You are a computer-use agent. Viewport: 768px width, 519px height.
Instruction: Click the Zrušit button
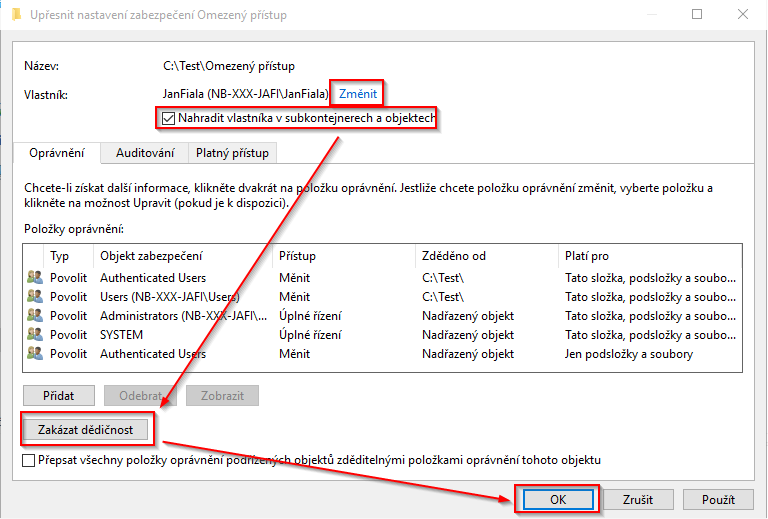[638, 499]
